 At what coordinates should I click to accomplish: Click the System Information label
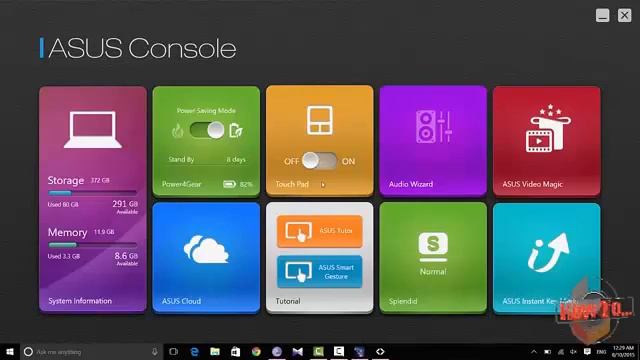(x=80, y=301)
